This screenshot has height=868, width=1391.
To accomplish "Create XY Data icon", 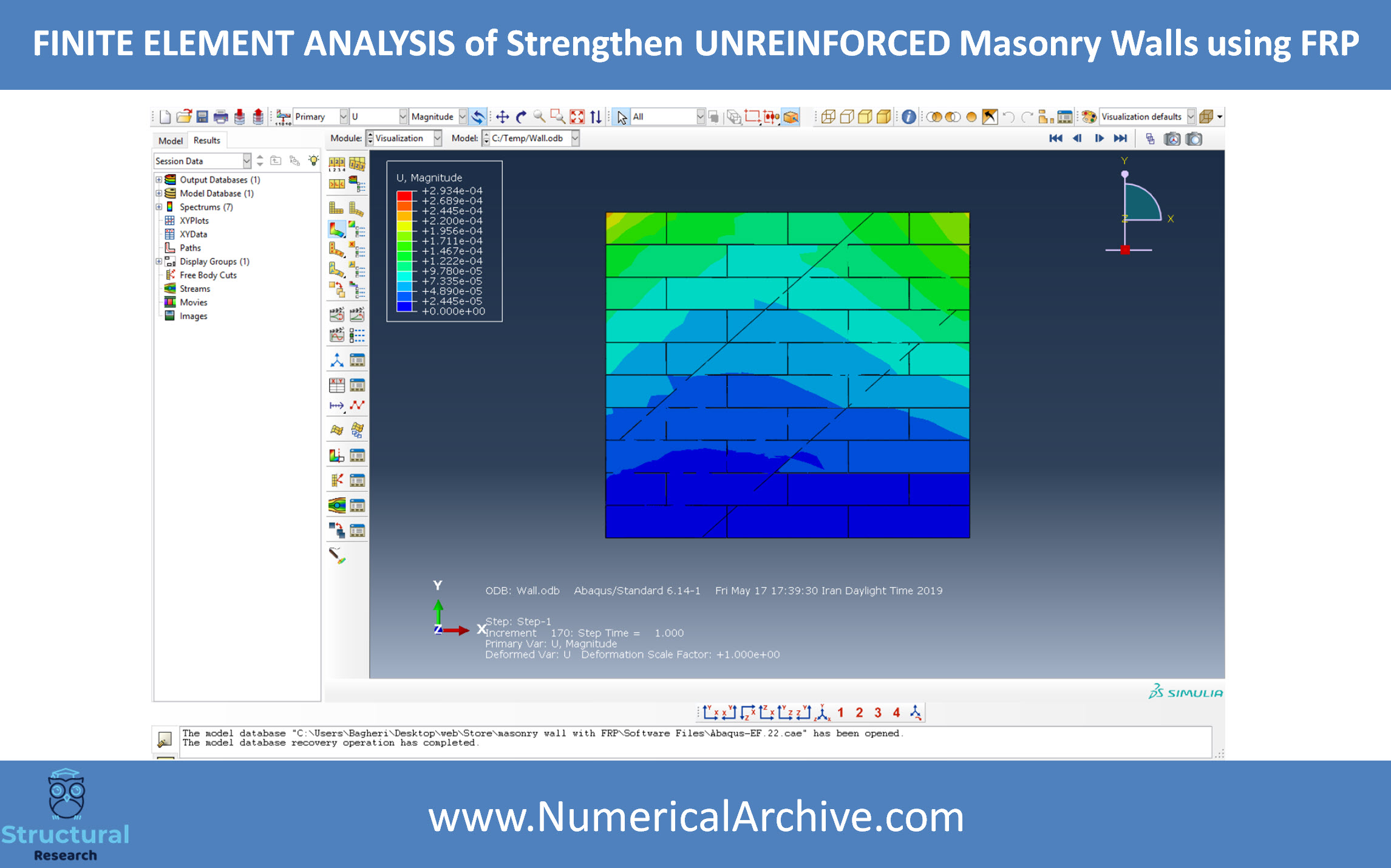I will click(x=336, y=385).
